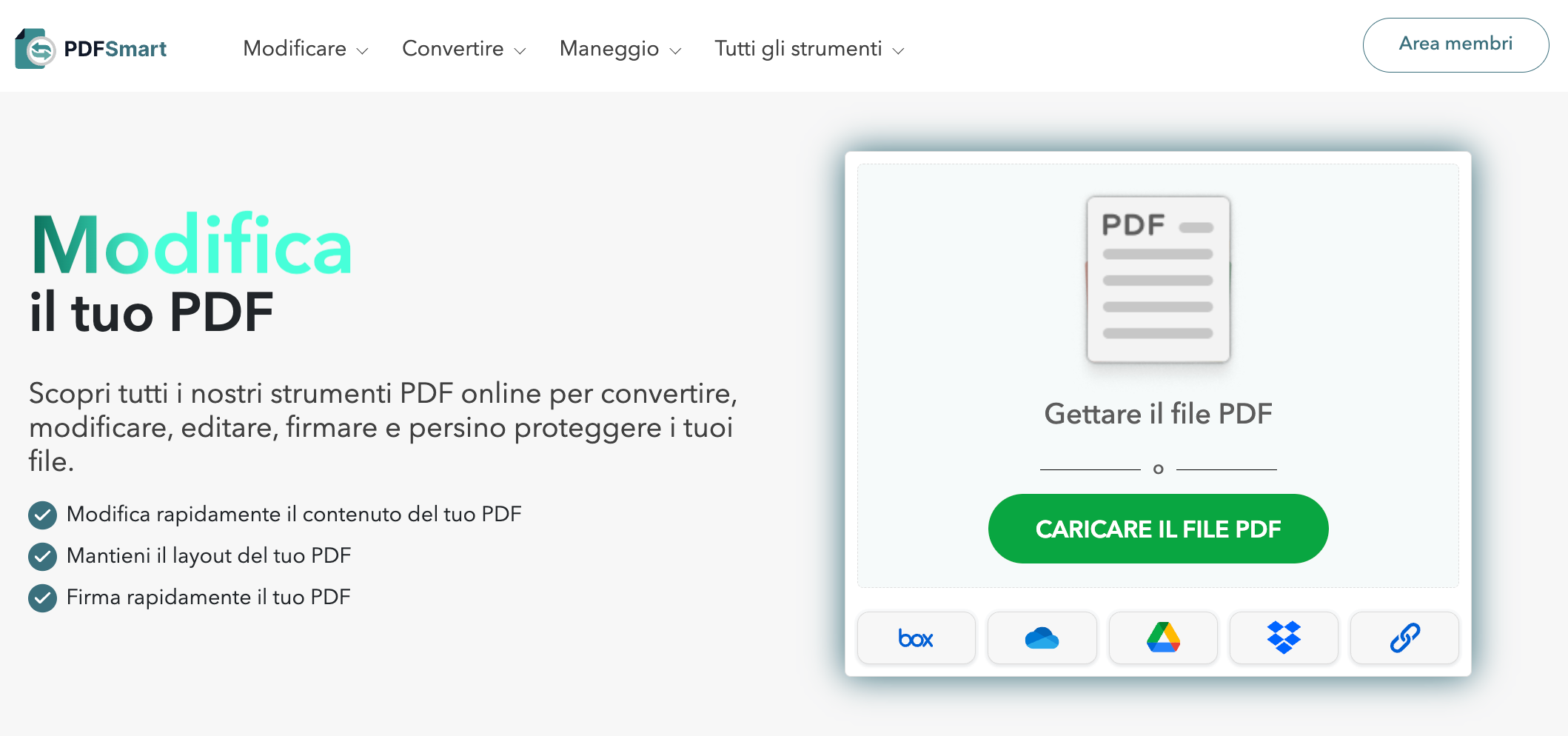
Task: Open the 'Tutti gli strumenti' menu
Action: 808,48
